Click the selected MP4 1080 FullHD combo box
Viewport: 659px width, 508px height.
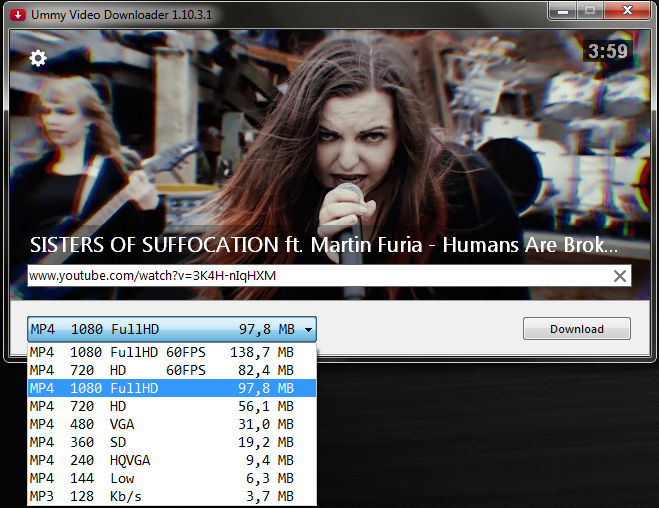[x=172, y=329]
